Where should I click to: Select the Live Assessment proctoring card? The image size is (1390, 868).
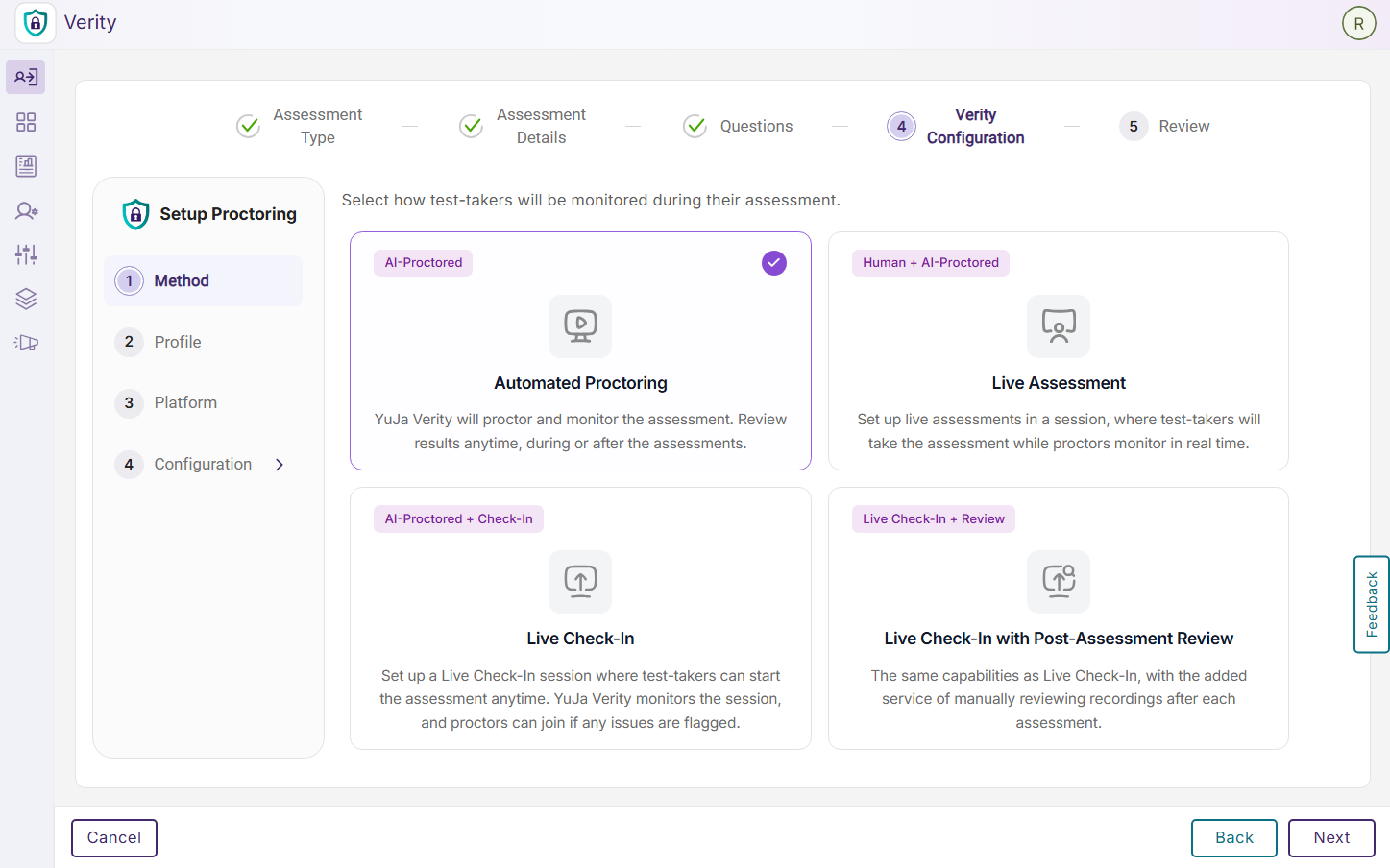tap(1059, 350)
